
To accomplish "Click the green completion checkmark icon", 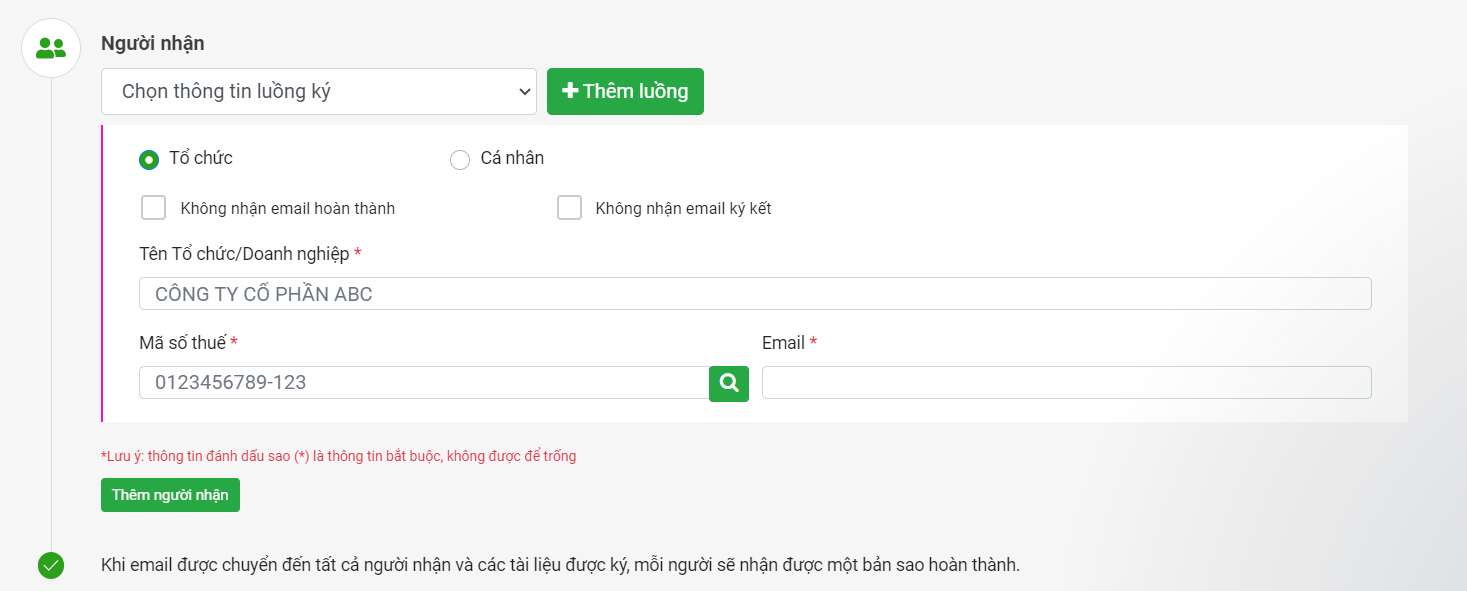I will [51, 565].
